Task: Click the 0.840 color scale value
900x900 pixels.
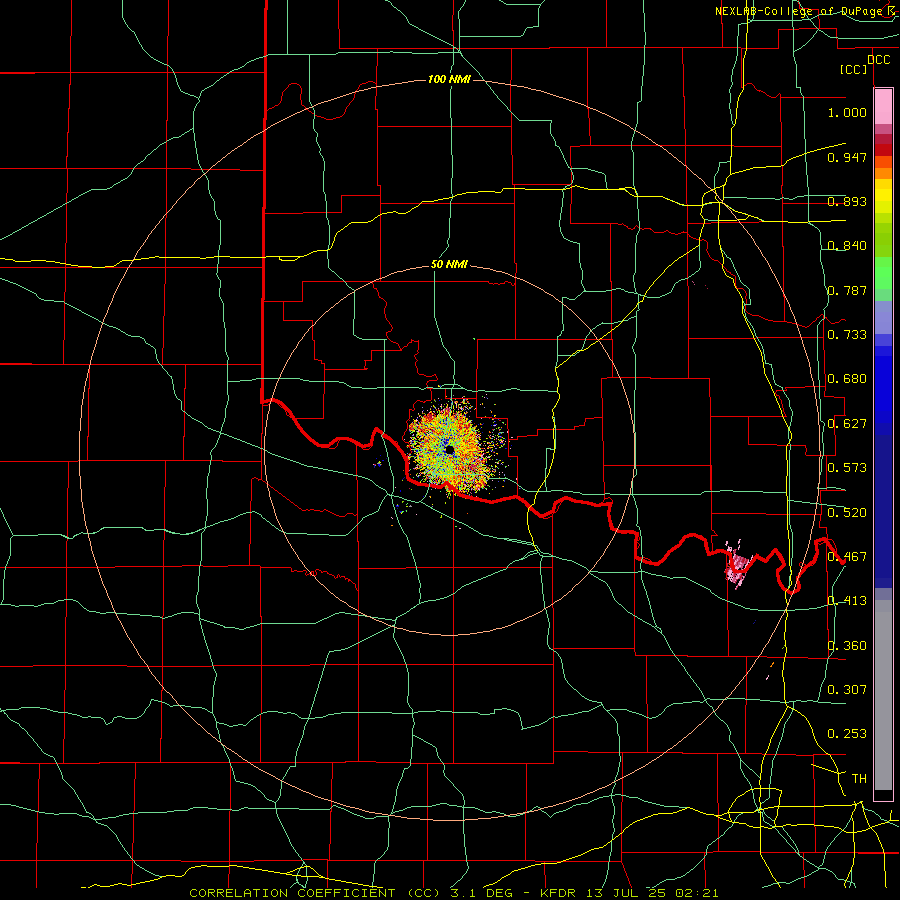Action: point(847,246)
